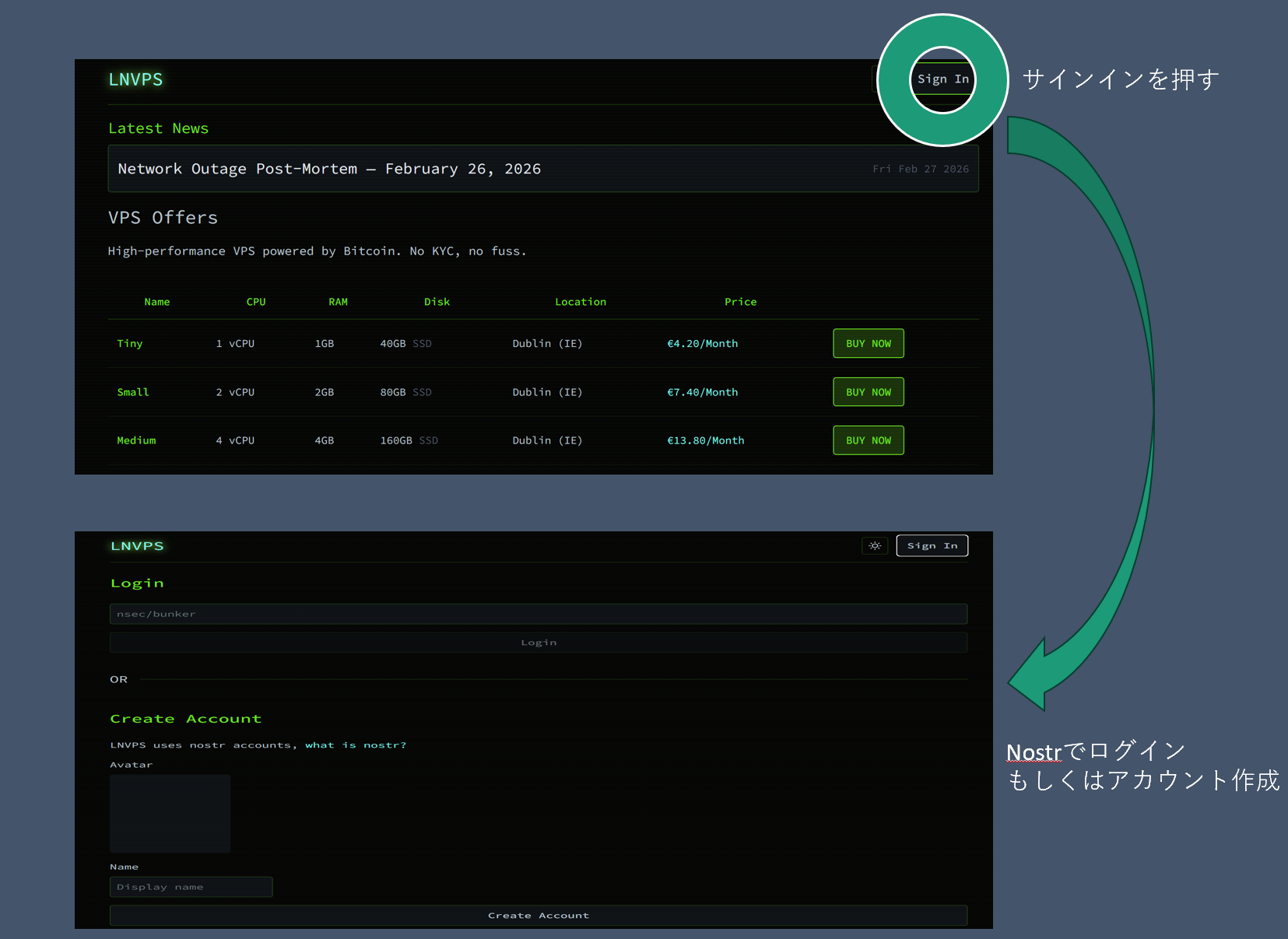Buy the Tiny VPS plan
1288x939 pixels.
(868, 344)
